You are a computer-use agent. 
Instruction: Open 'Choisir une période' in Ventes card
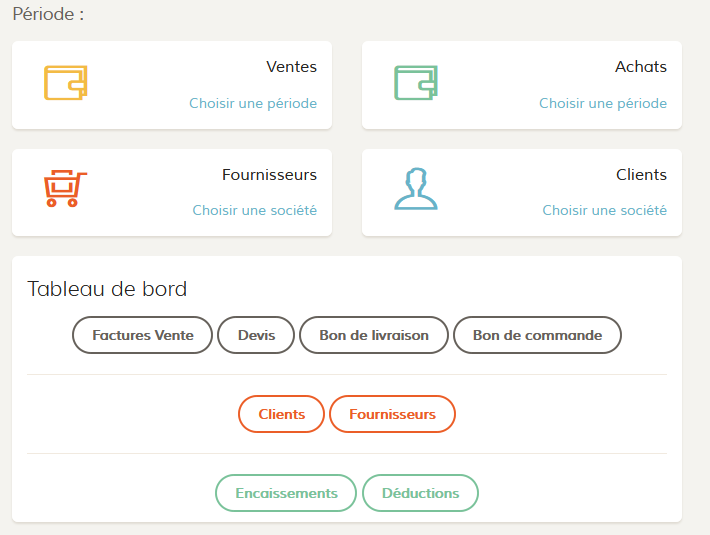253,103
